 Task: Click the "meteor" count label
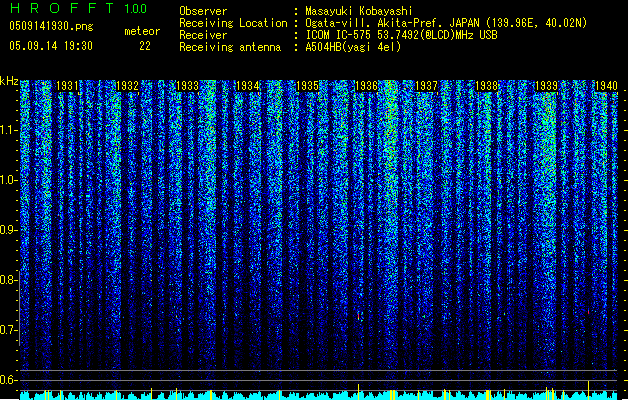(142, 31)
